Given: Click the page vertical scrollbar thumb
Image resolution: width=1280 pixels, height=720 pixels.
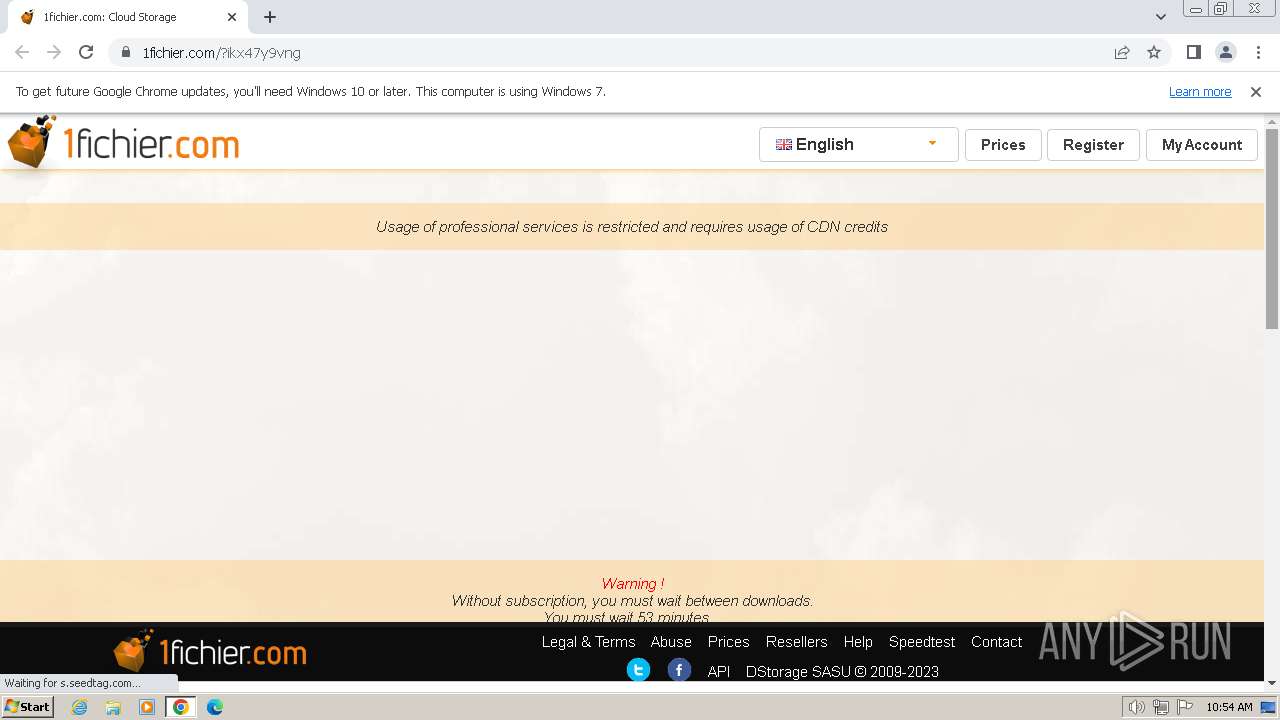Looking at the screenshot, I should click(1272, 228).
